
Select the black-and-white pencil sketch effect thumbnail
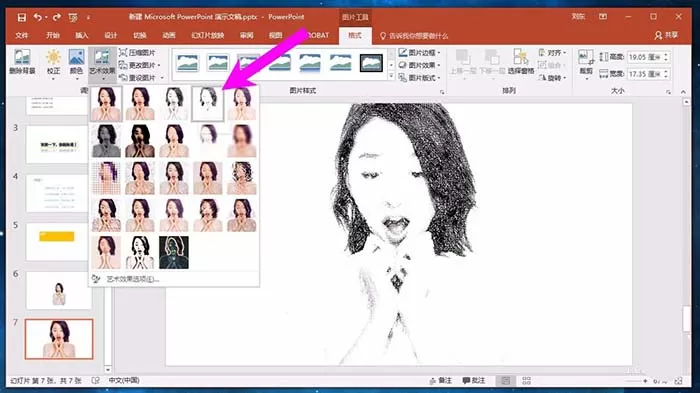click(208, 104)
